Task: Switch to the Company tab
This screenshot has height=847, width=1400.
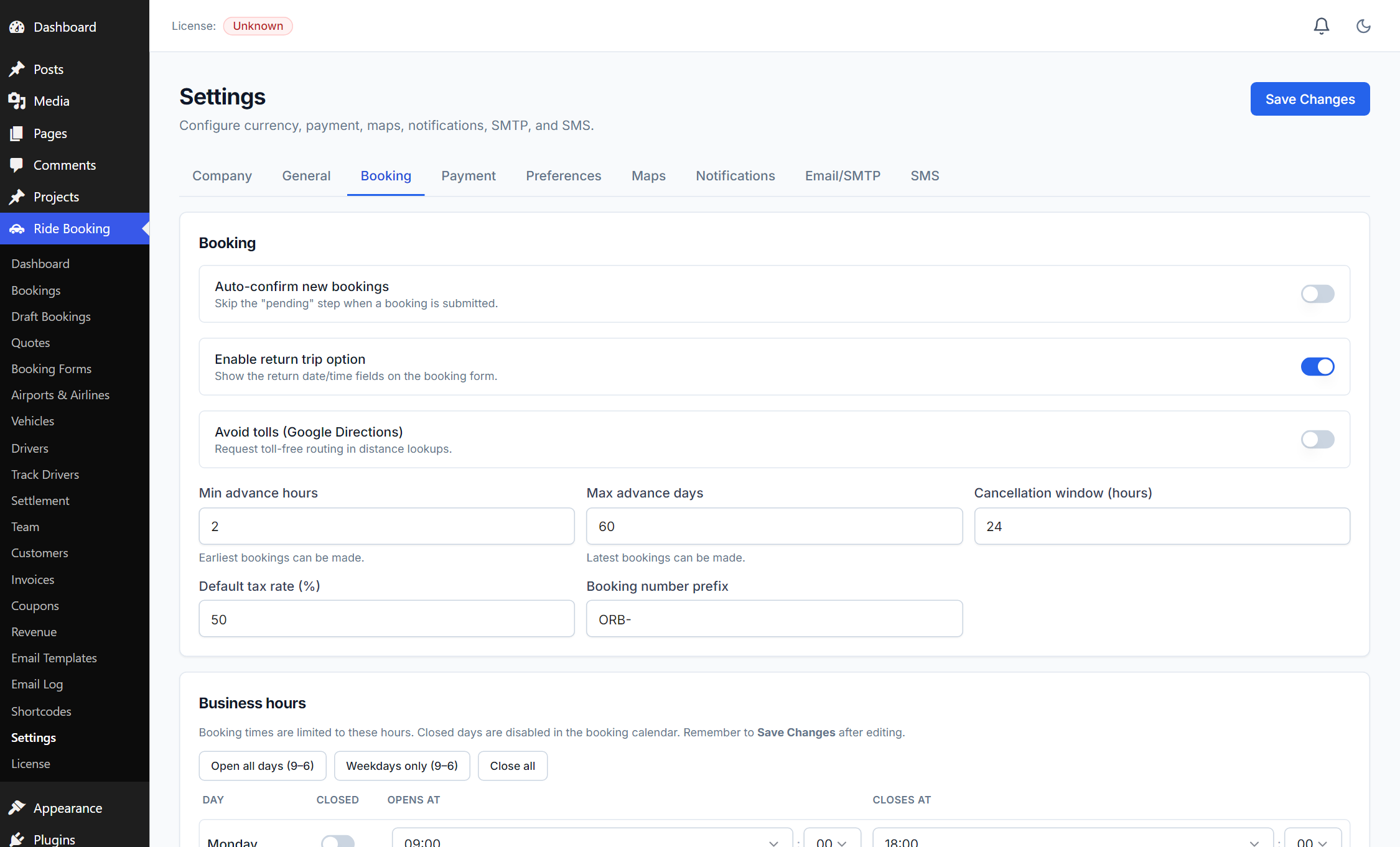Action: click(222, 176)
